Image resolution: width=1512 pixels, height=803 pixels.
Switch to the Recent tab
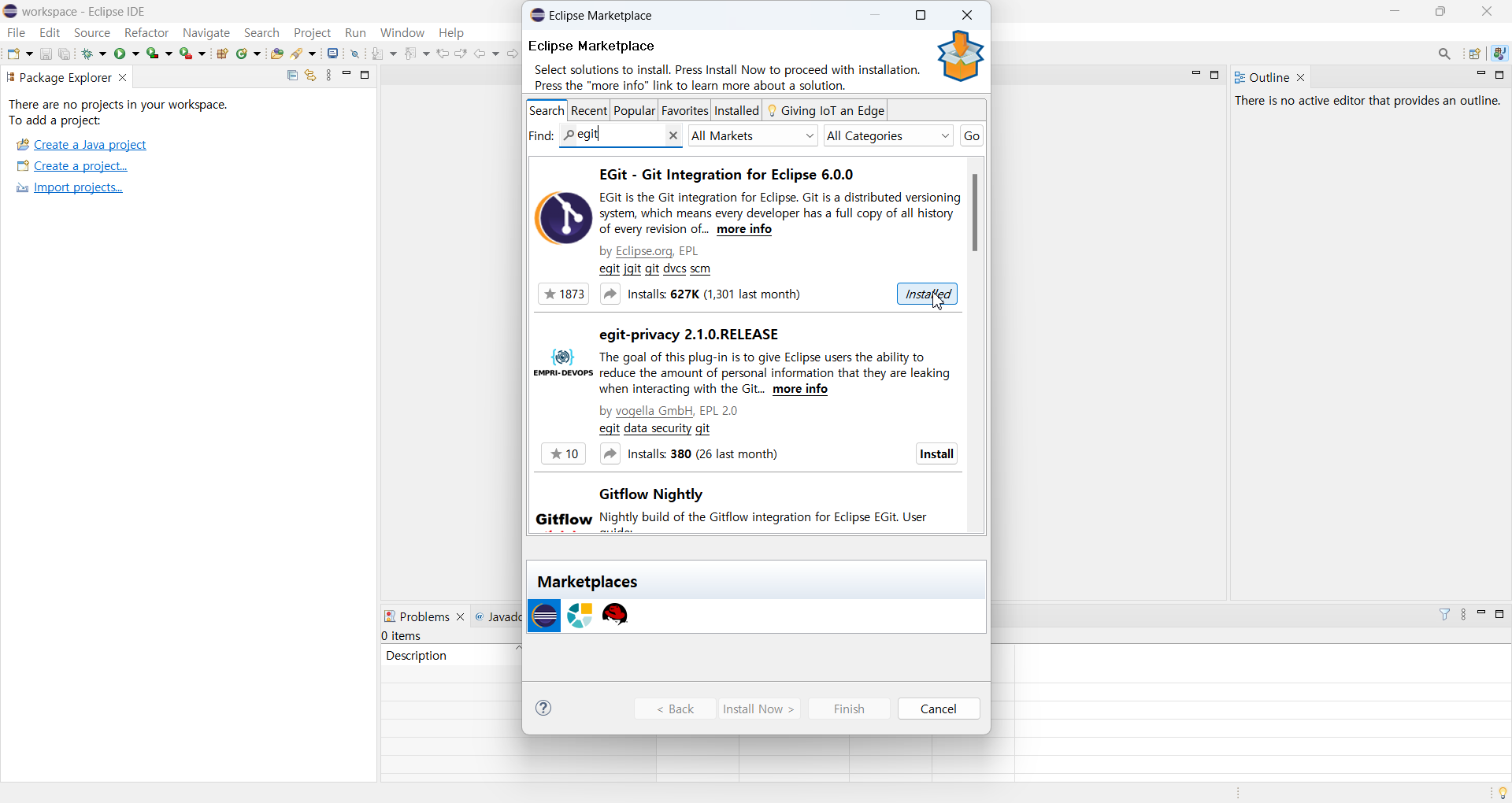pos(589,111)
